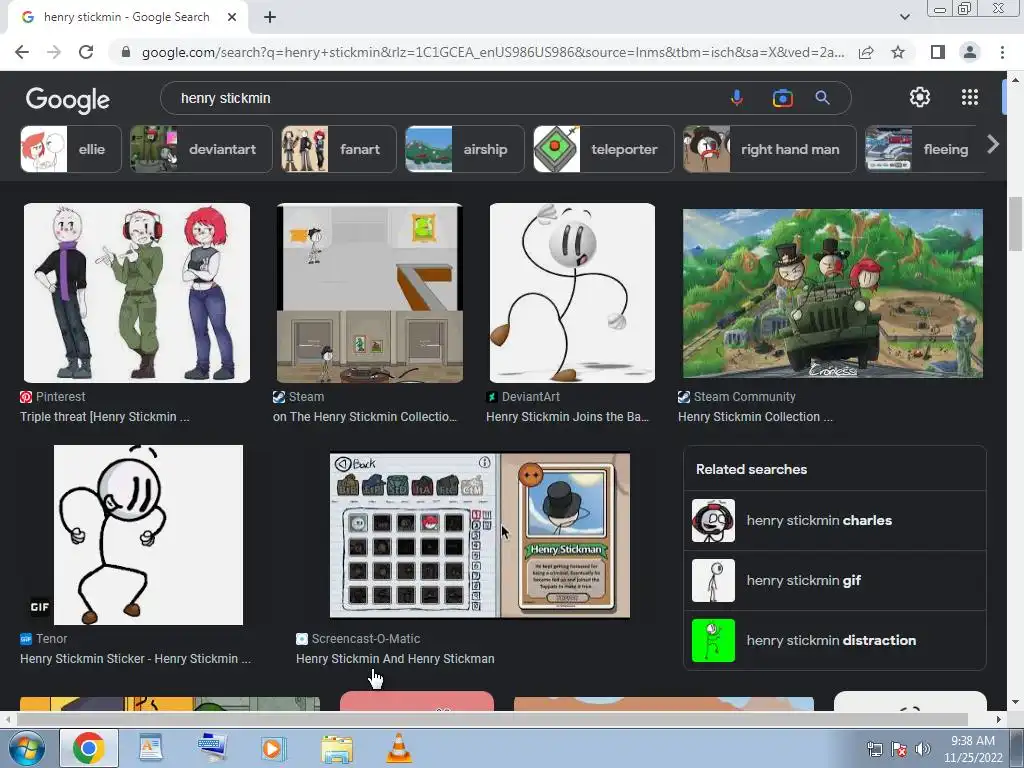Click the browser forward arrow
This screenshot has height=768, width=1024.
[x=54, y=52]
